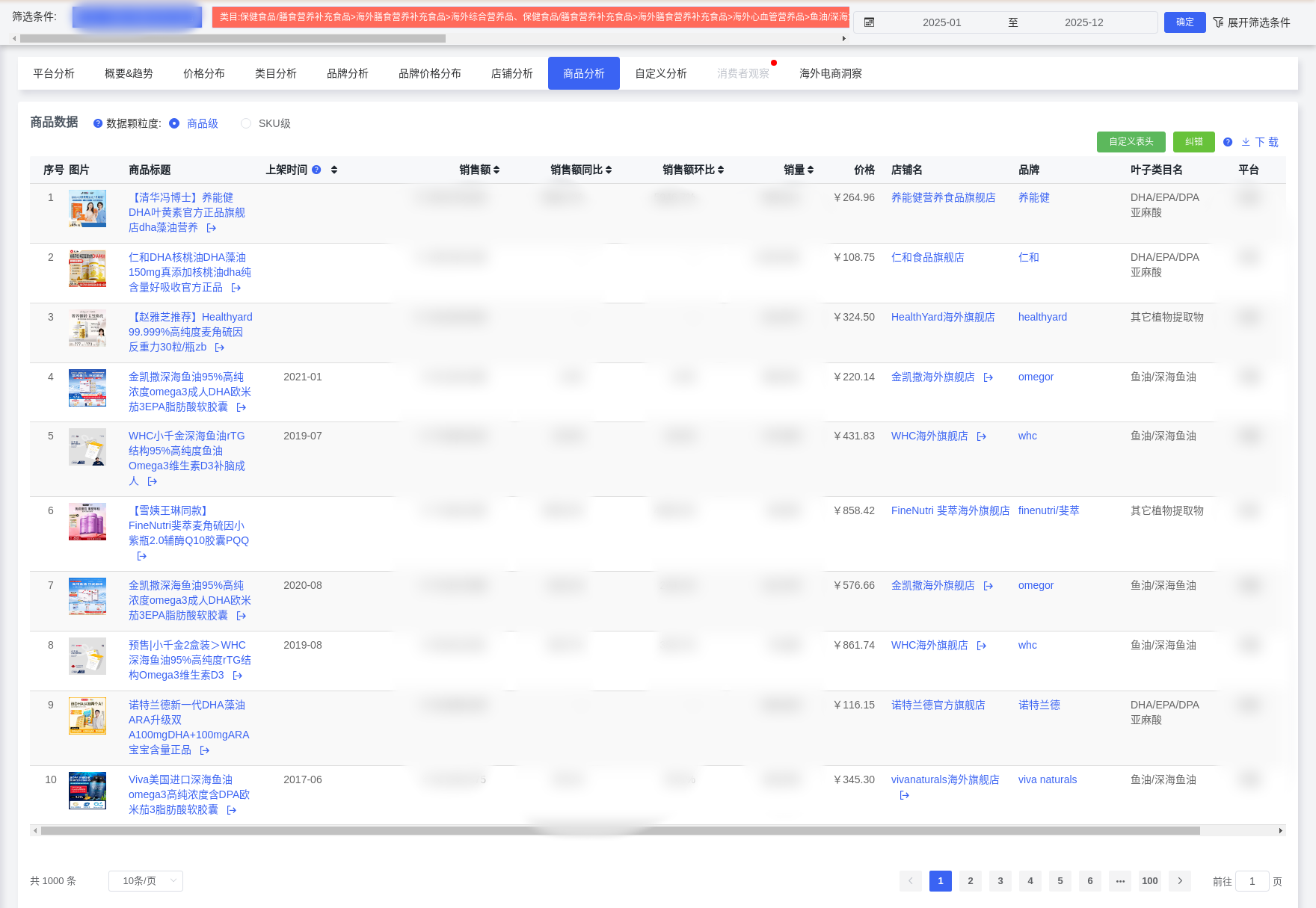Image resolution: width=1316 pixels, height=908 pixels.
Task: Click the funnel icon next to 展开筛选条件
Action: coord(1219,22)
